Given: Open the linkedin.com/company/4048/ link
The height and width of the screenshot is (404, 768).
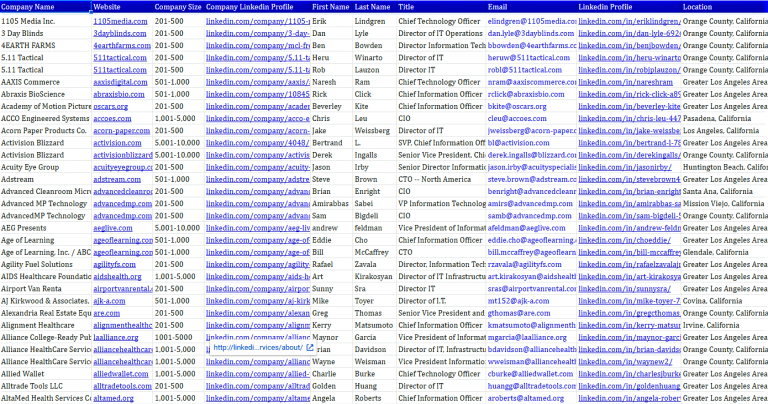Looking at the screenshot, I should point(258,143).
